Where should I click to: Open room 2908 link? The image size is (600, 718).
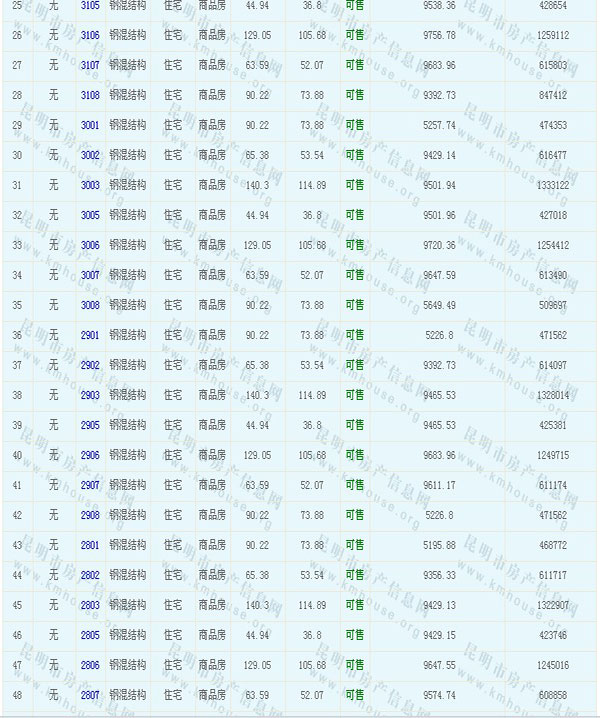click(x=90, y=515)
